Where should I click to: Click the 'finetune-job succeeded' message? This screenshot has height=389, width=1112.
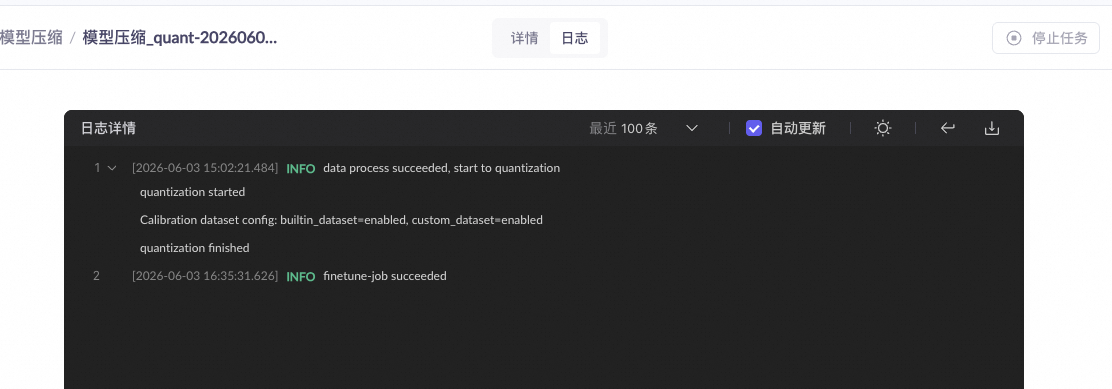tap(385, 276)
